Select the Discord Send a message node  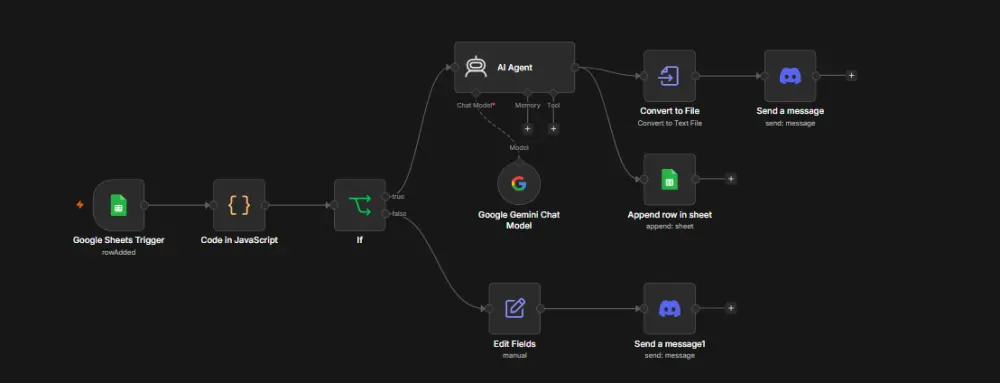click(790, 76)
